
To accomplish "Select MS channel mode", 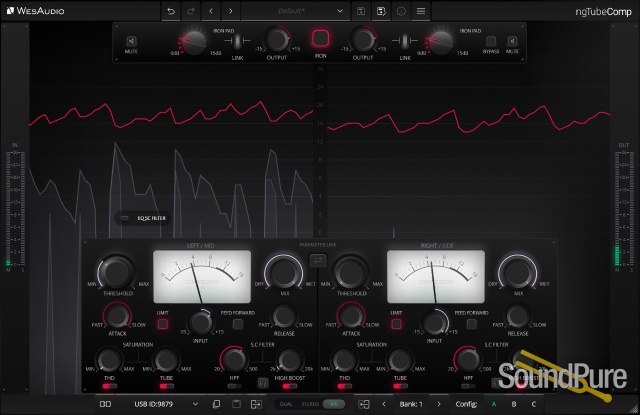I will [333, 404].
